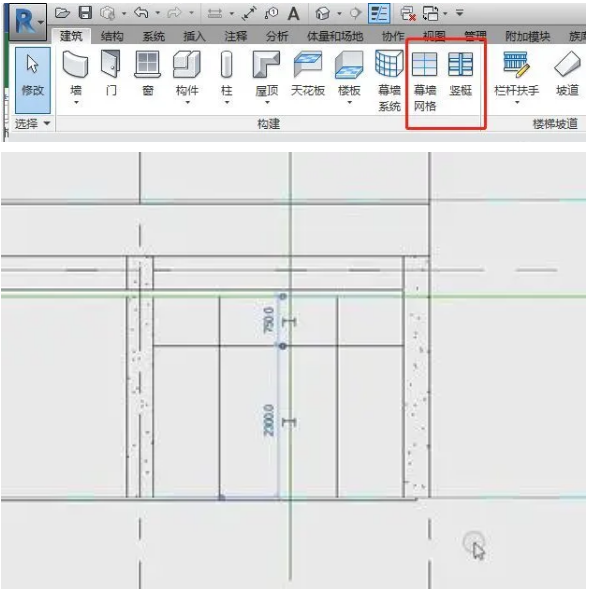Select the 栏杆扶手 Railing tool

[517, 74]
